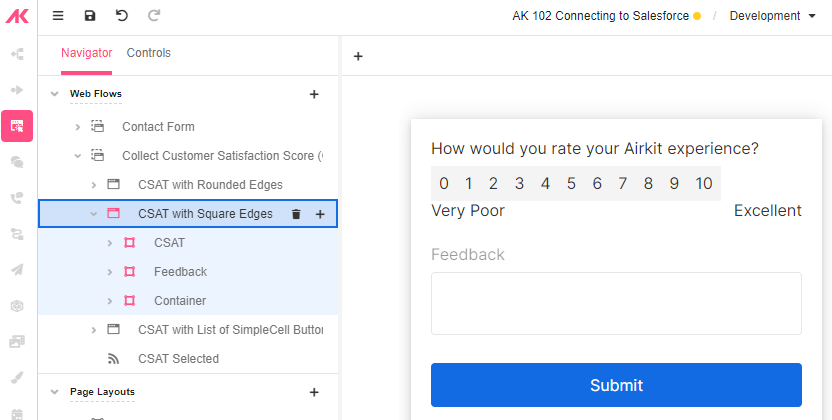This screenshot has width=832, height=420.
Task: Undo the last change
Action: click(122, 16)
